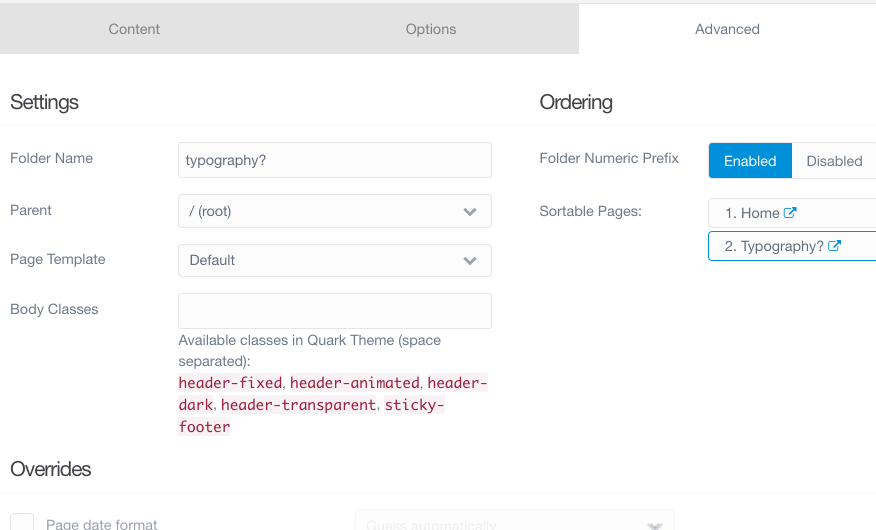
Task: Click the header-fixed class name
Action: pyautogui.click(x=230, y=383)
